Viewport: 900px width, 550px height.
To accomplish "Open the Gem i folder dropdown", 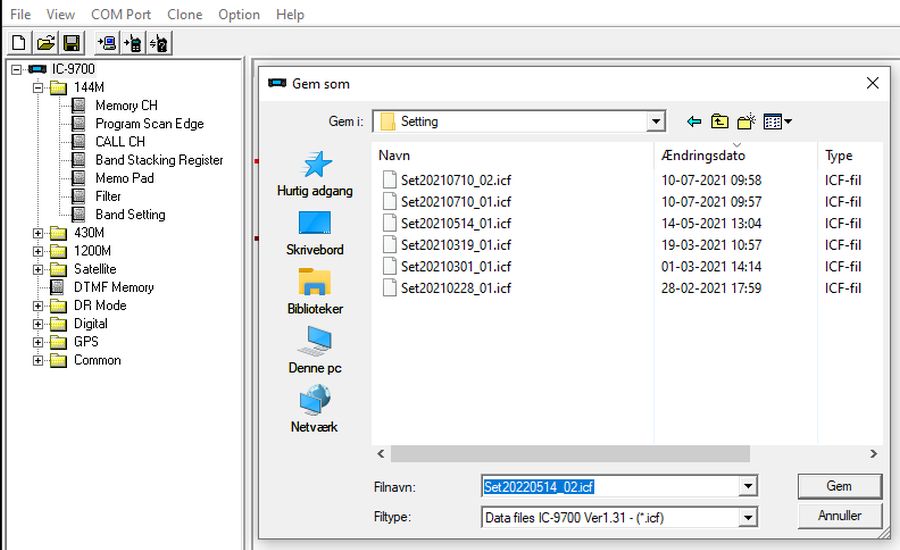I will (655, 121).
